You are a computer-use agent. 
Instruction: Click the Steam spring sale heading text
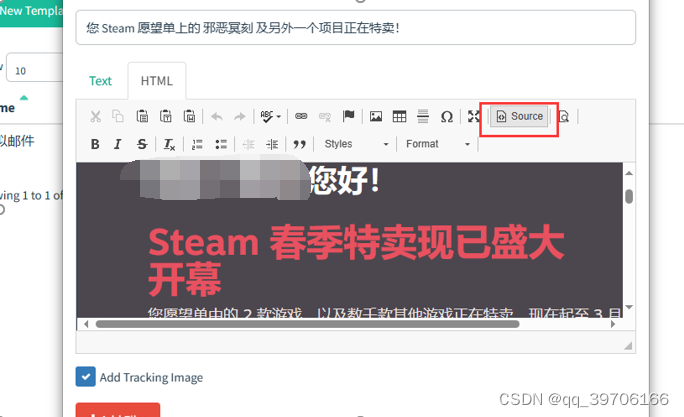[x=356, y=260]
